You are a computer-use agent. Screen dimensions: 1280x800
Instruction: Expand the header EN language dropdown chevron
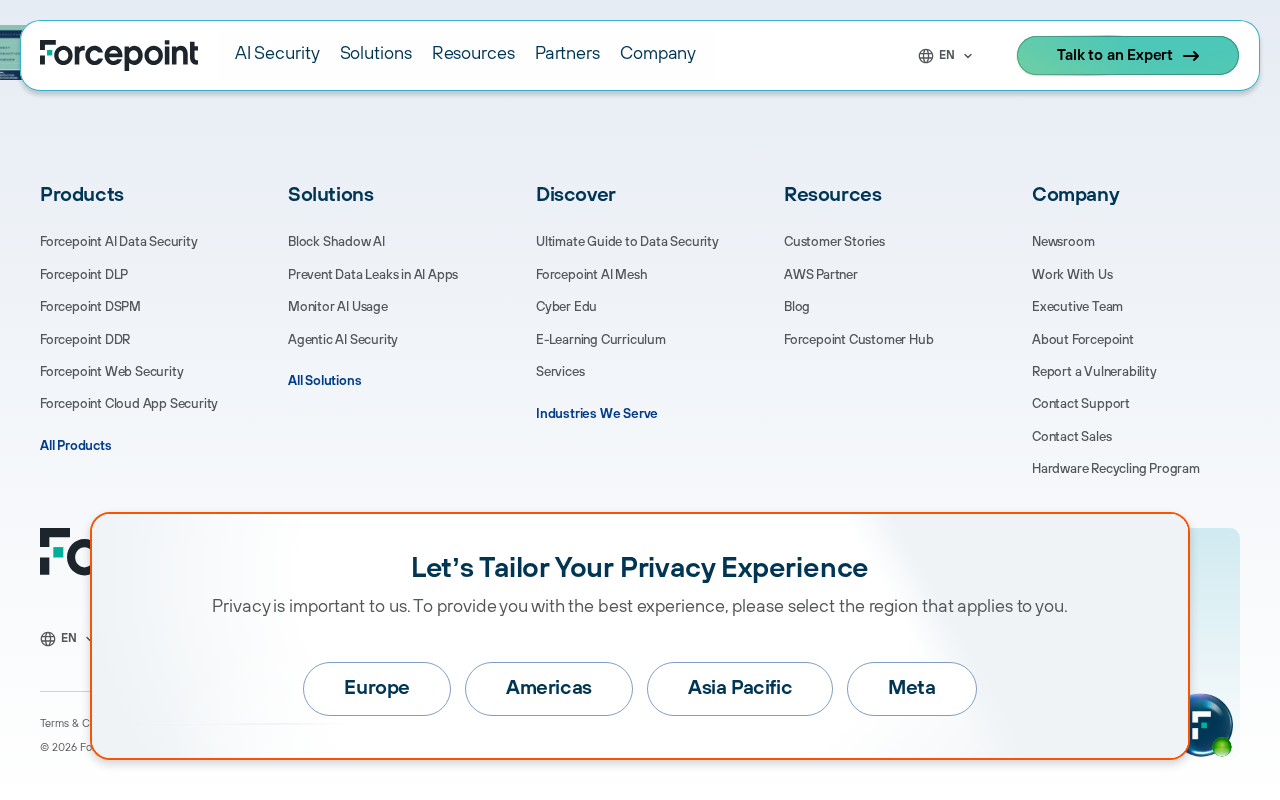pos(968,56)
